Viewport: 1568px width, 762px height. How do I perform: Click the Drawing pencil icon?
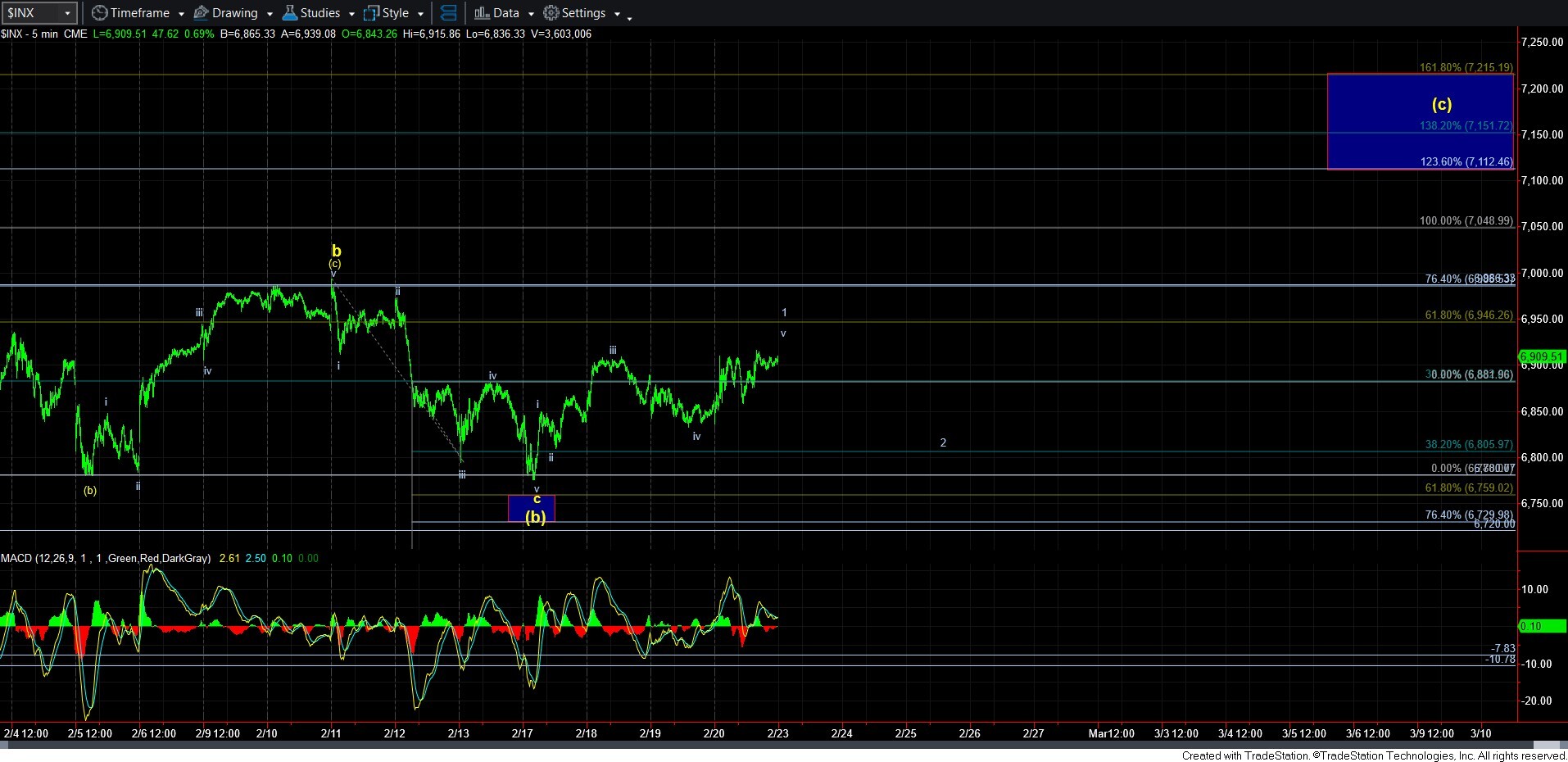pos(201,13)
